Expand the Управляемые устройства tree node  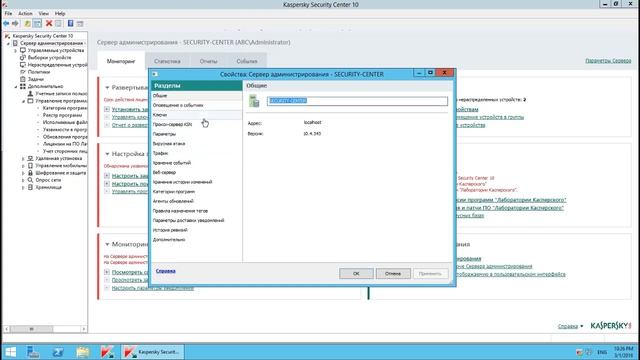(16, 51)
